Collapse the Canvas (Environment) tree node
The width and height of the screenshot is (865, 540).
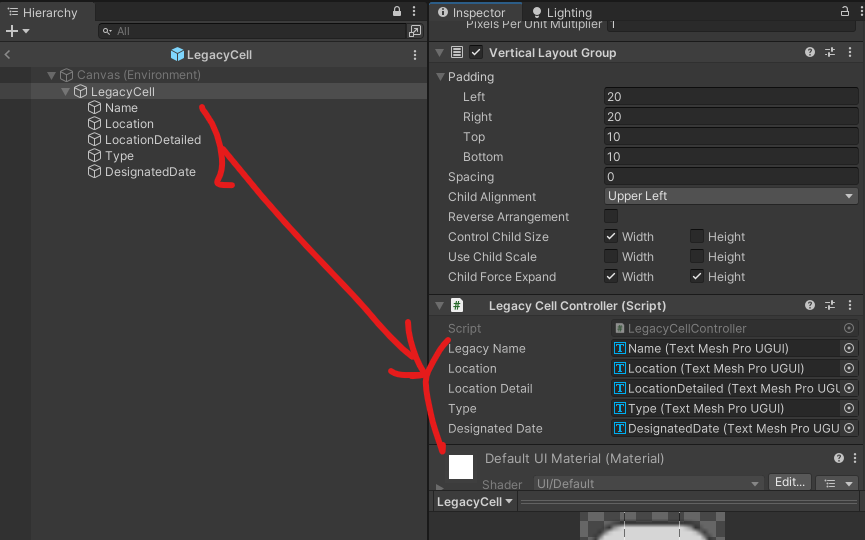click(51, 75)
